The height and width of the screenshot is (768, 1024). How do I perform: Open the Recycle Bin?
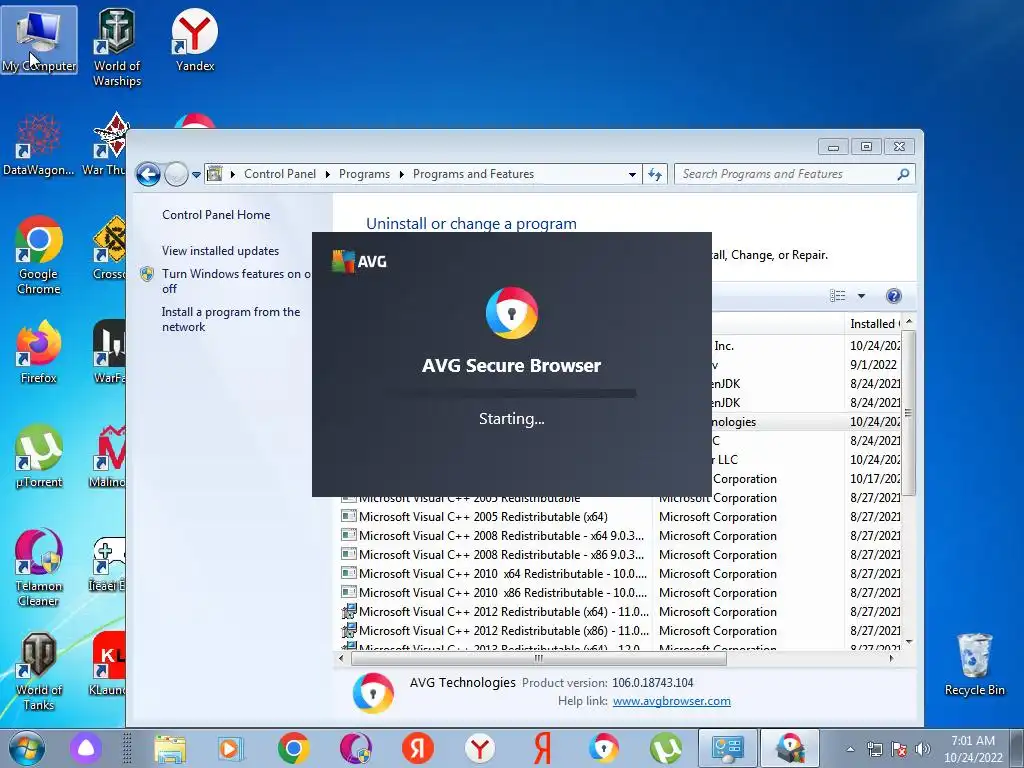click(x=974, y=665)
